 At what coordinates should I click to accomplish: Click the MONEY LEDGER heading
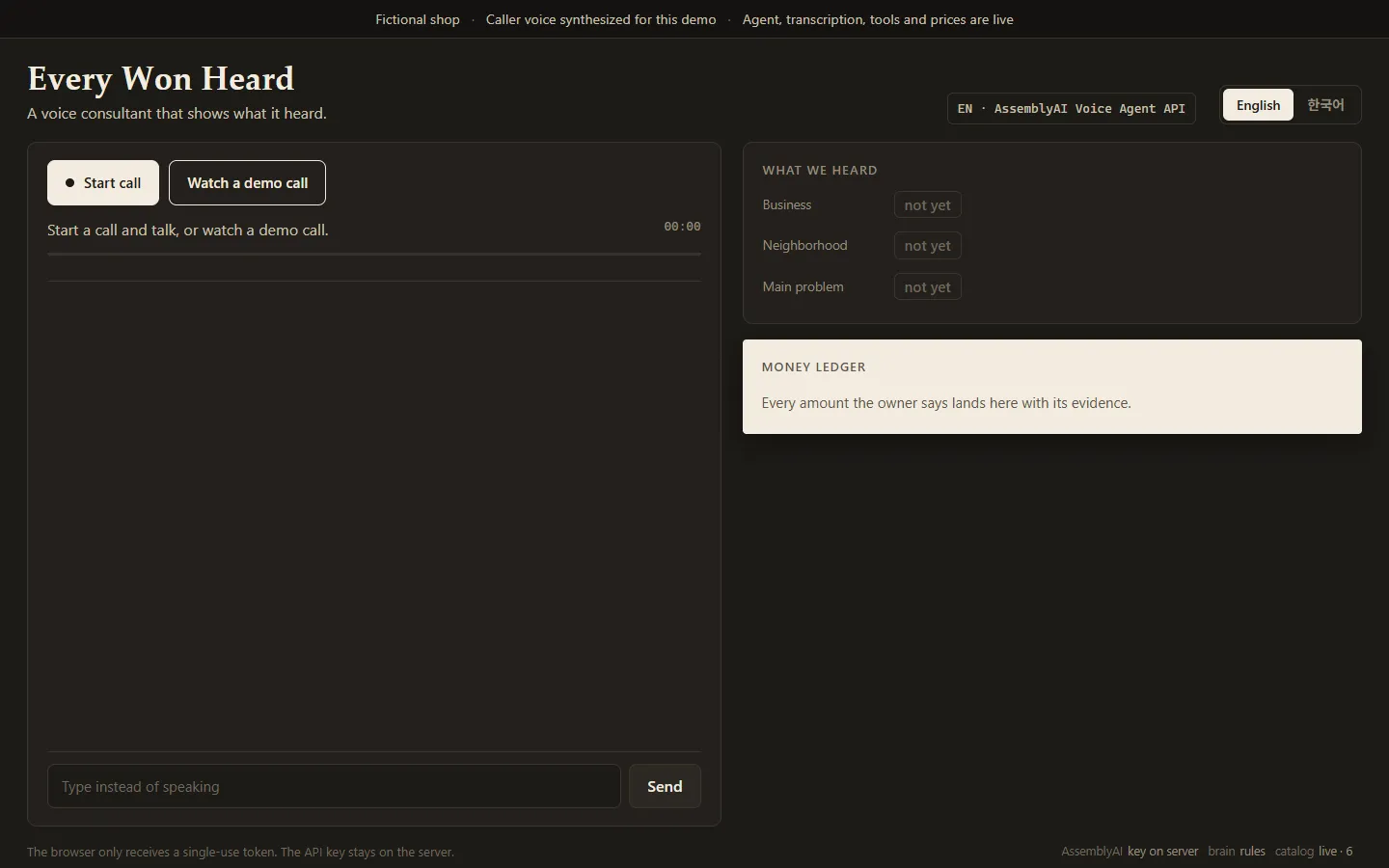tap(814, 367)
